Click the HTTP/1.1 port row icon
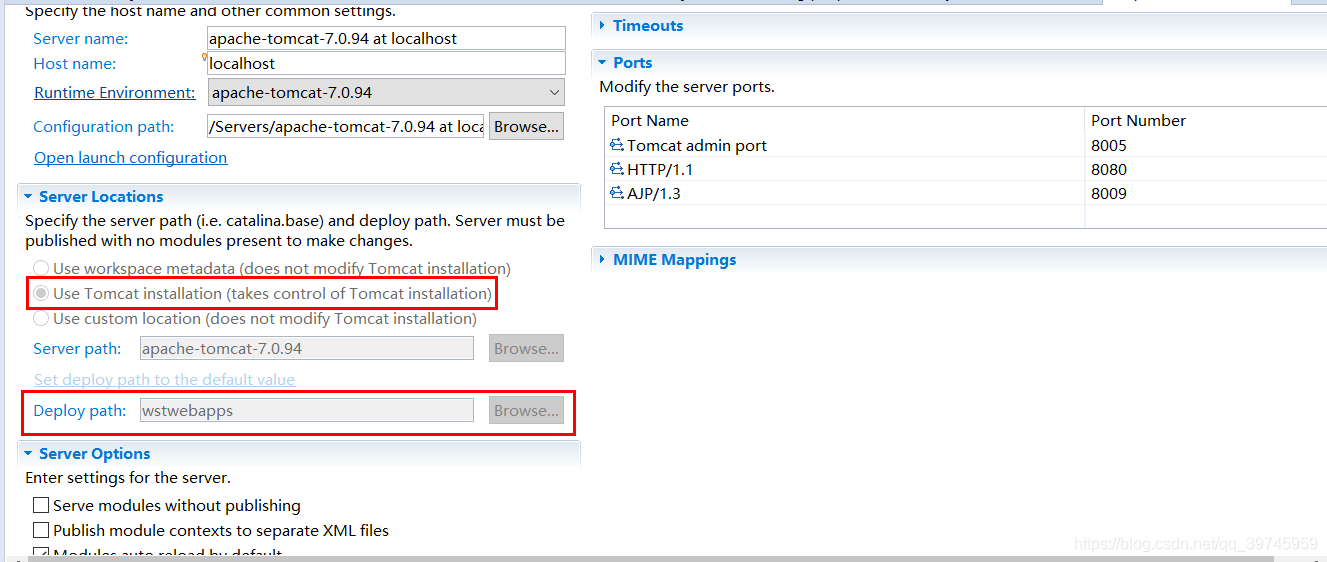The width and height of the screenshot is (1327, 562). (617, 170)
